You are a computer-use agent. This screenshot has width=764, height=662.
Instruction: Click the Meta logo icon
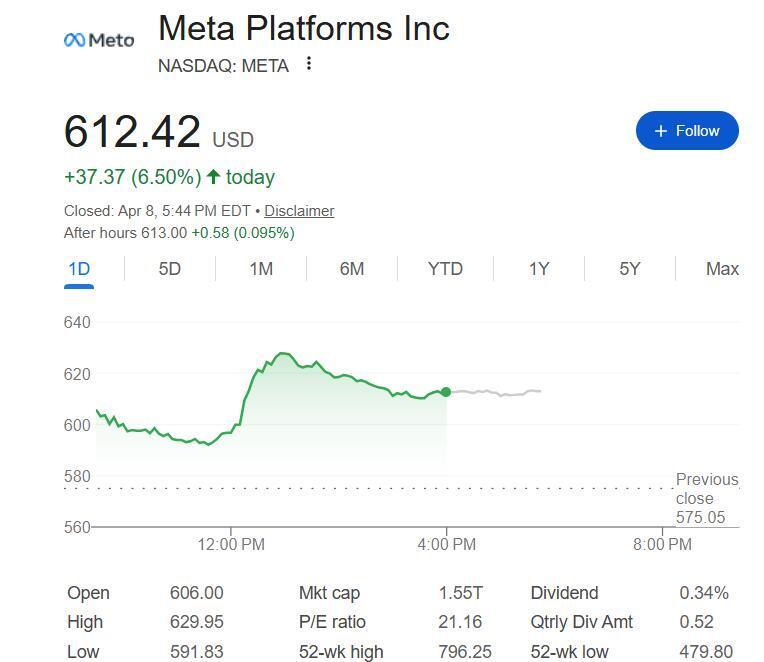click(x=98, y=40)
